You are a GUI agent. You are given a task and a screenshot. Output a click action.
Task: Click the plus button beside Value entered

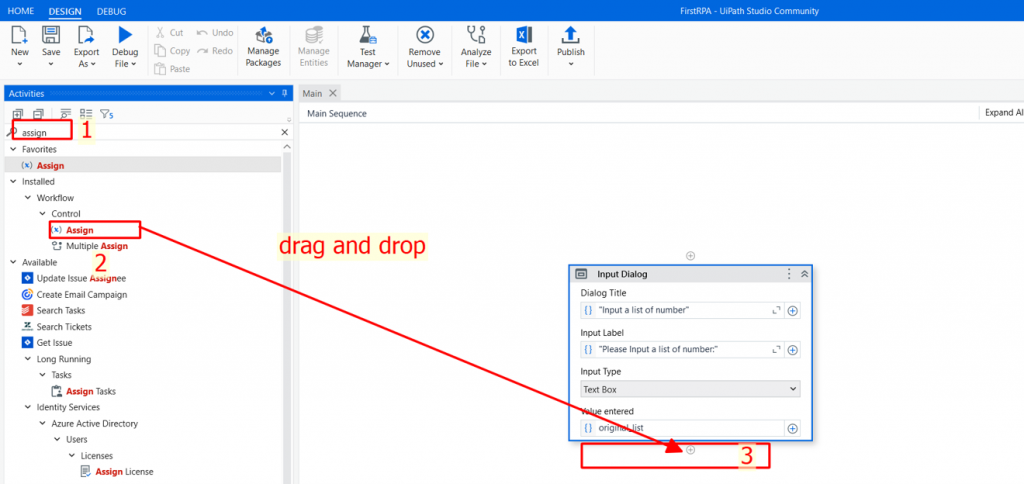point(792,429)
